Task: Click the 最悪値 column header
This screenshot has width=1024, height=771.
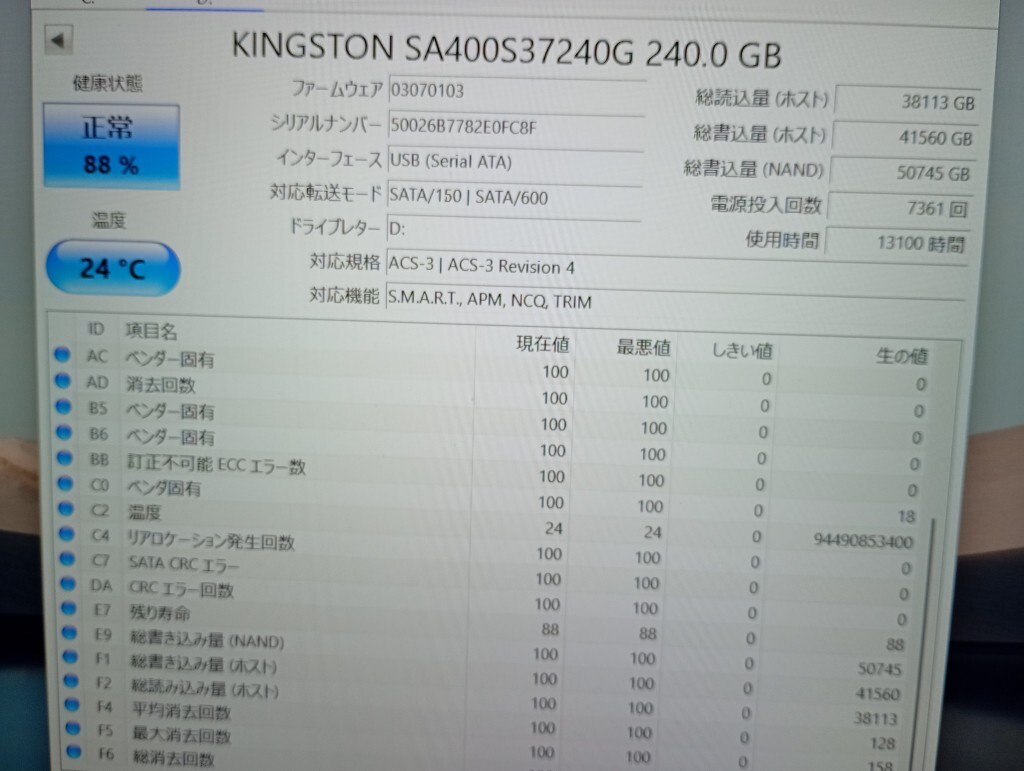Action: pos(643,347)
